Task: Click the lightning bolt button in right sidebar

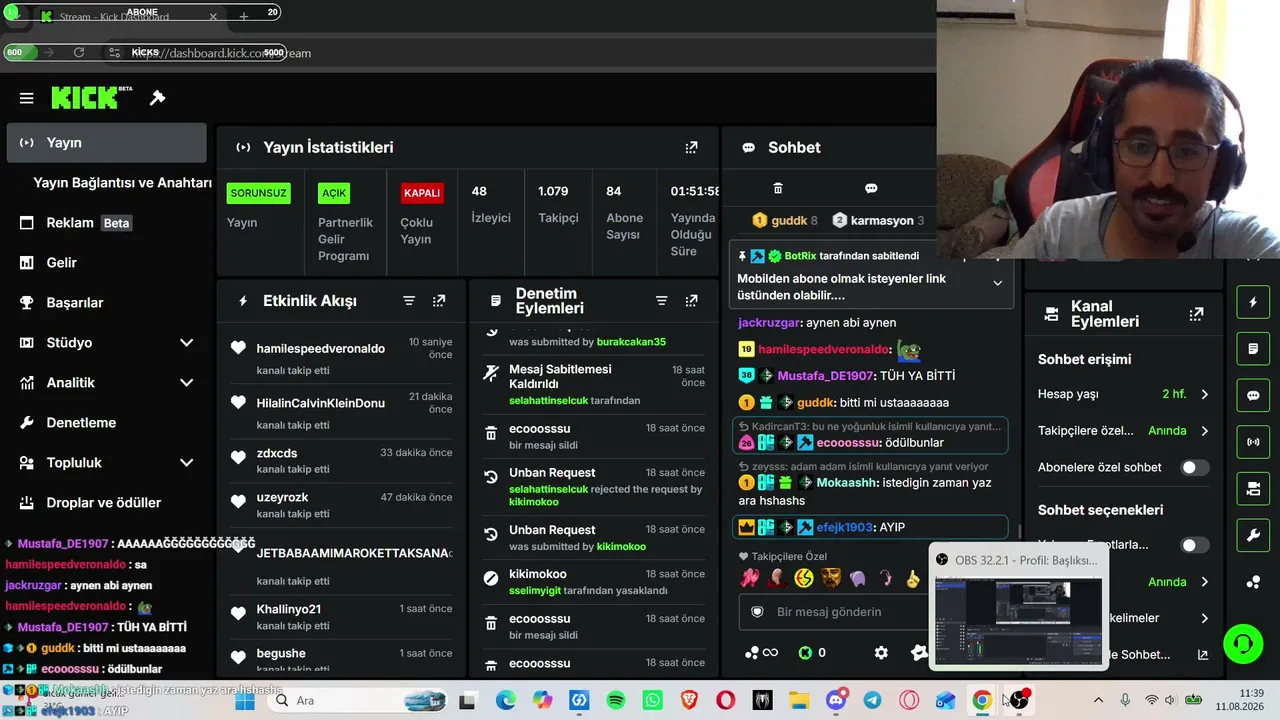Action: [1253, 302]
